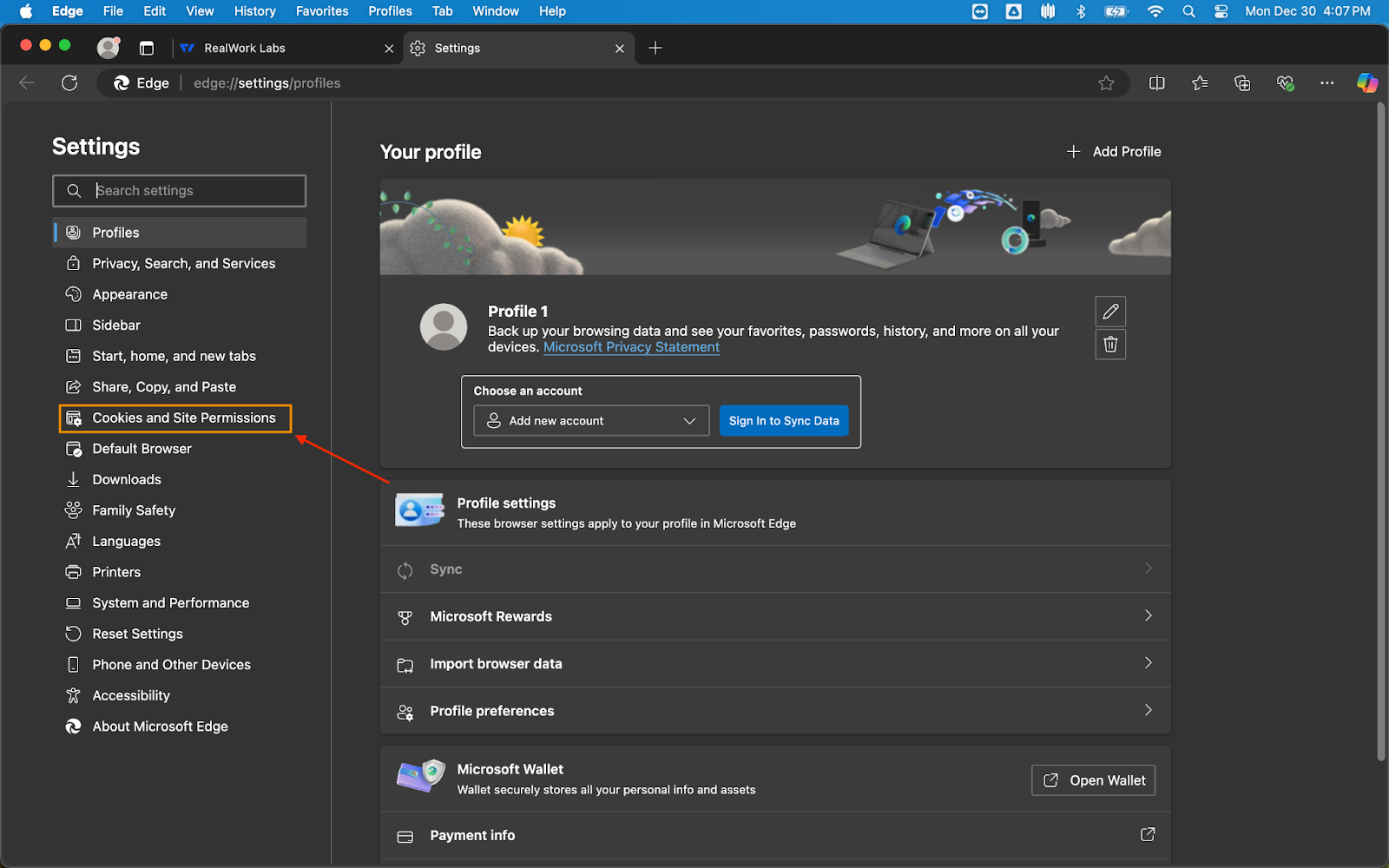Open Family Safety settings
Image resolution: width=1389 pixels, height=868 pixels.
[179, 510]
